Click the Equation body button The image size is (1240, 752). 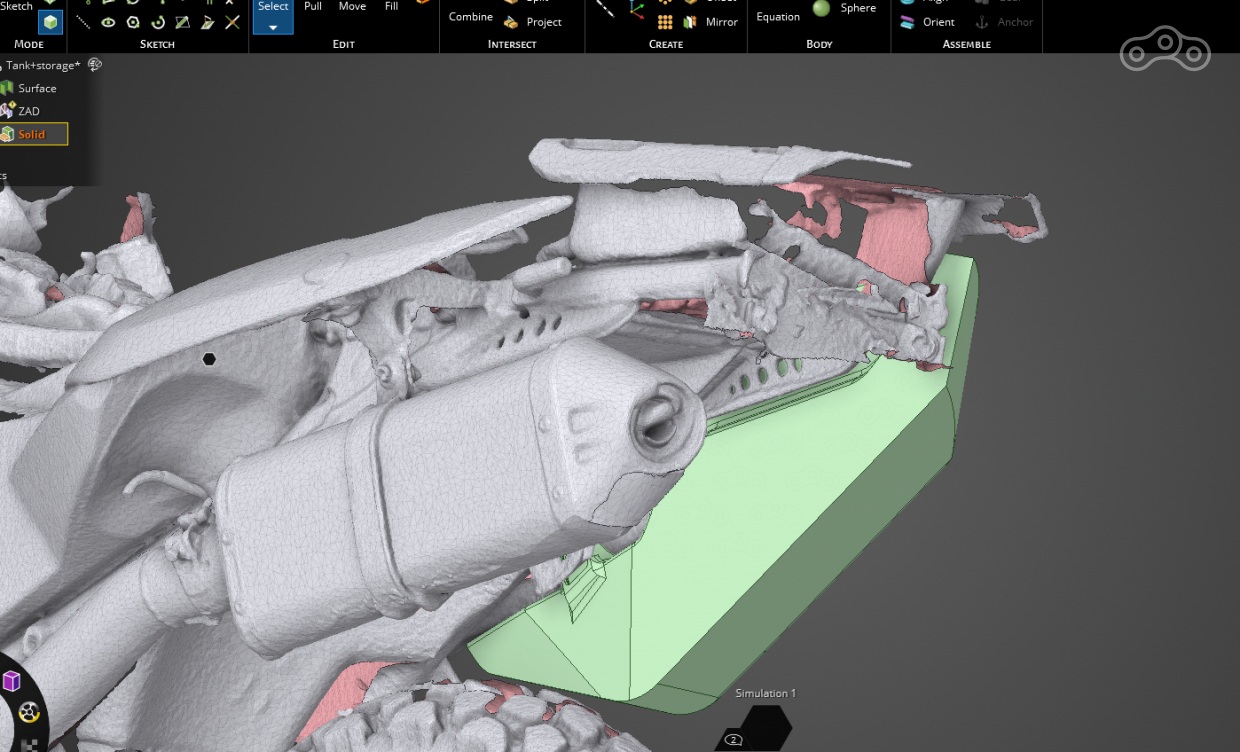pyautogui.click(x=778, y=17)
